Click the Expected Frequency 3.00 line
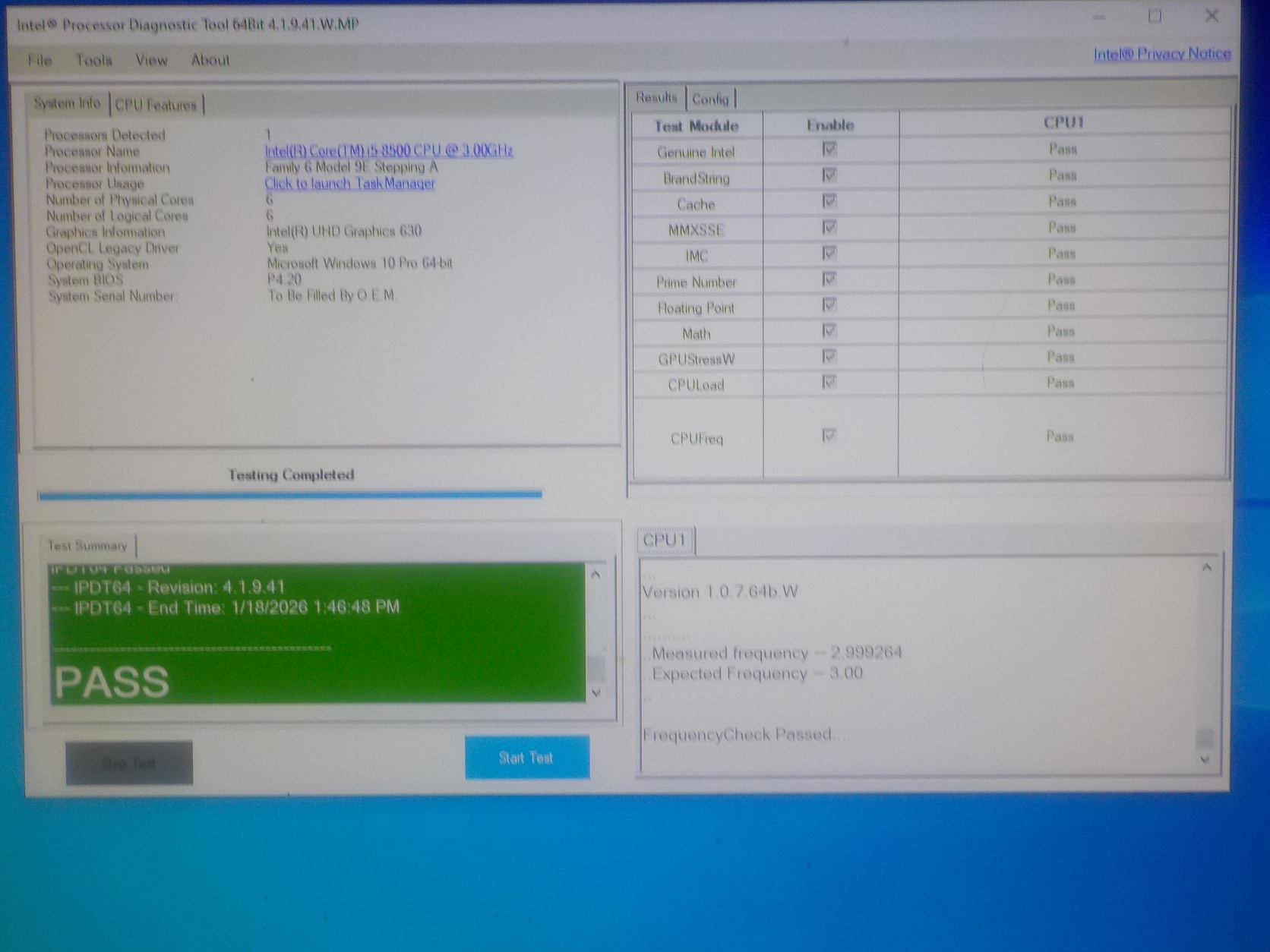The image size is (1270, 952). [x=754, y=673]
